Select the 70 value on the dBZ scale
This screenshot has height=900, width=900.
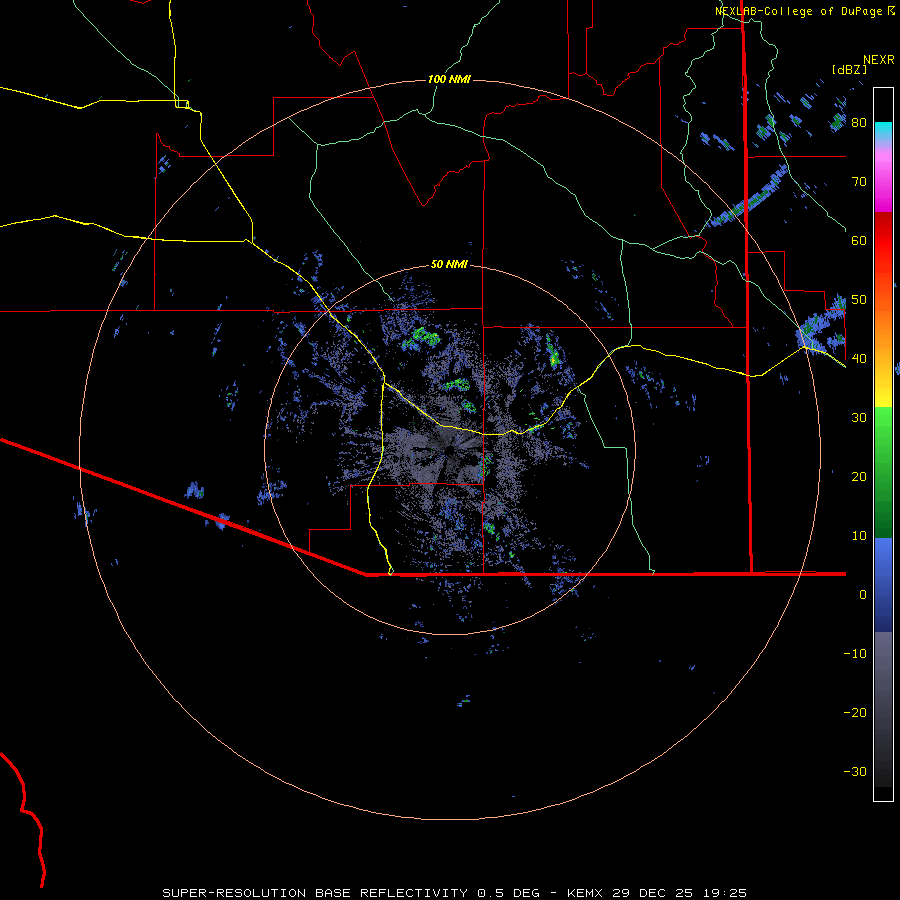click(859, 182)
